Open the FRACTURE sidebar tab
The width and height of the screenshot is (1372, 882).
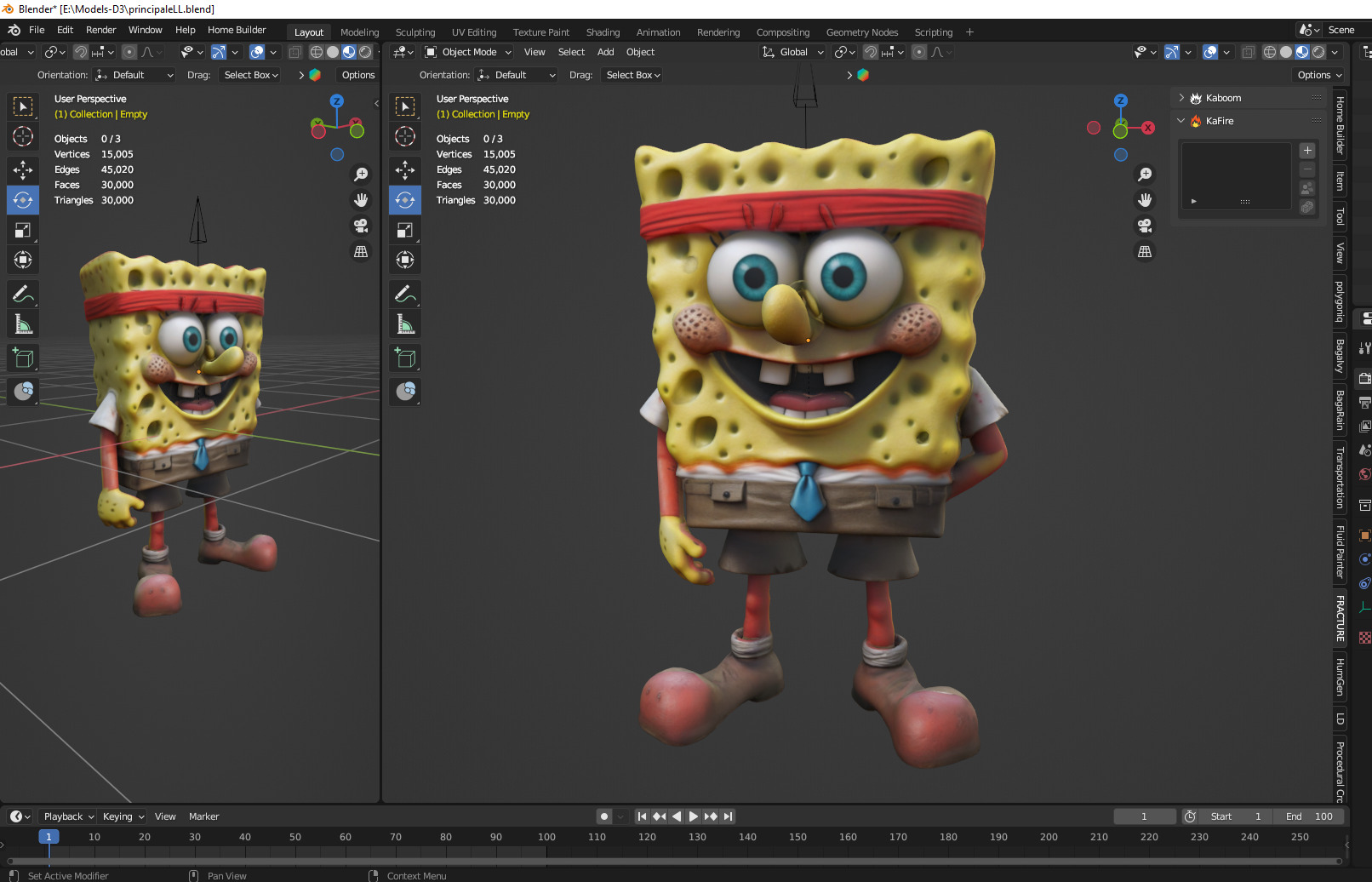[1340, 618]
